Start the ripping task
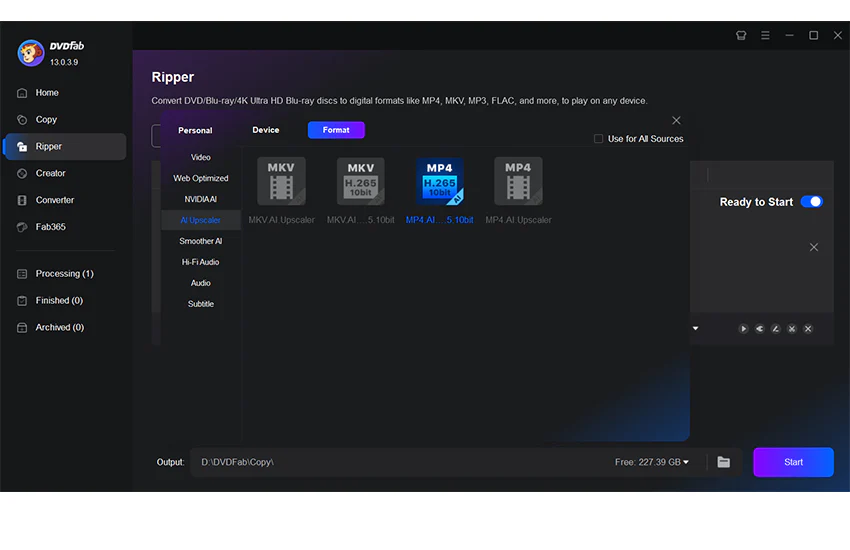This screenshot has height=550, width=850. pyautogui.click(x=793, y=462)
